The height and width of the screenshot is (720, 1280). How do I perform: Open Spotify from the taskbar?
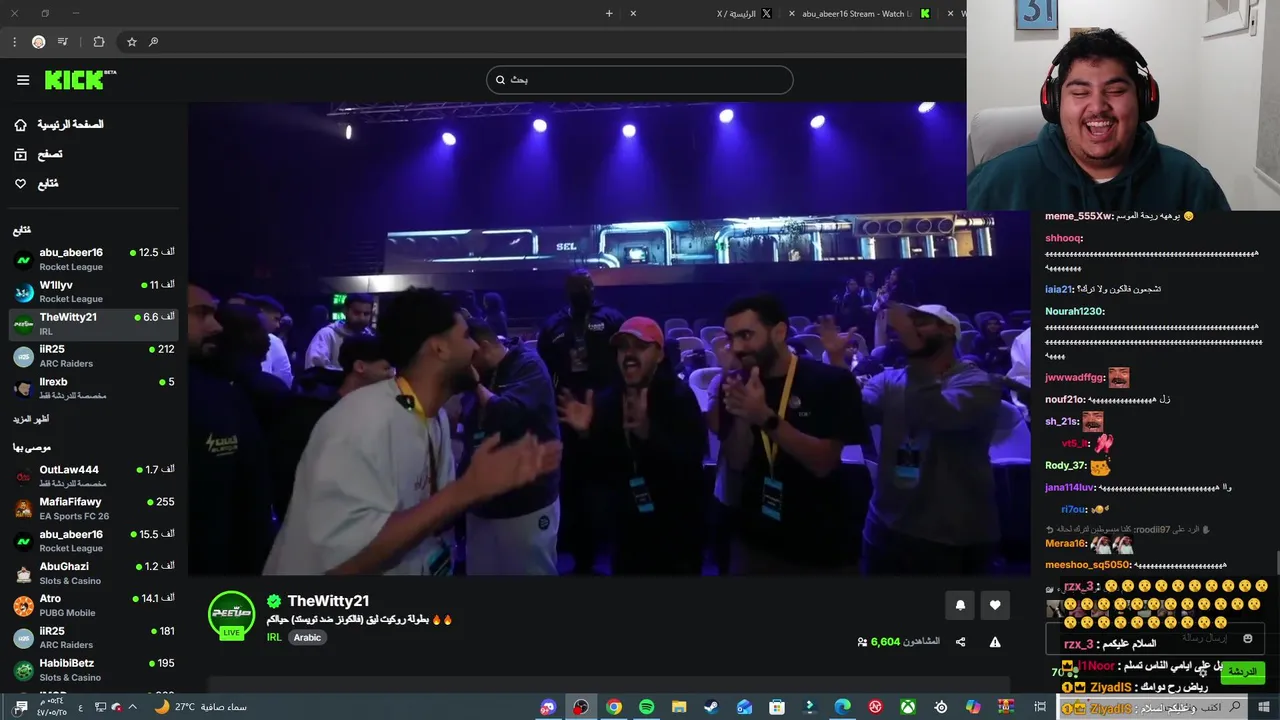click(646, 707)
